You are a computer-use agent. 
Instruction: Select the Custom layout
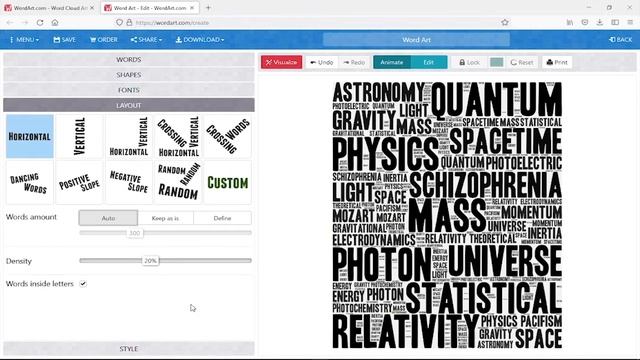[228, 182]
